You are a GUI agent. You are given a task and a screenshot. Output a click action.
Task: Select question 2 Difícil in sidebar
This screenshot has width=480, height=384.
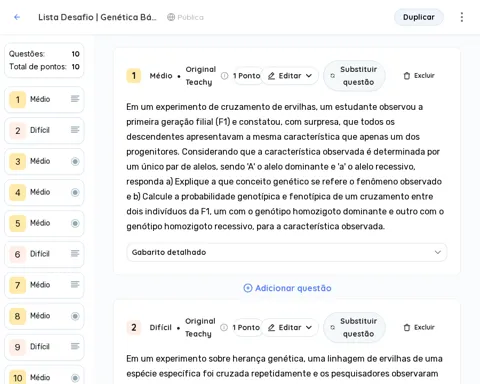point(44,130)
